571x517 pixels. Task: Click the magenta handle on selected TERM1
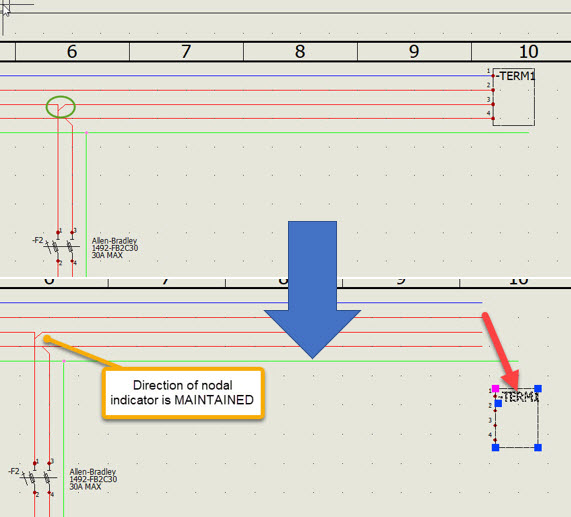click(x=495, y=388)
